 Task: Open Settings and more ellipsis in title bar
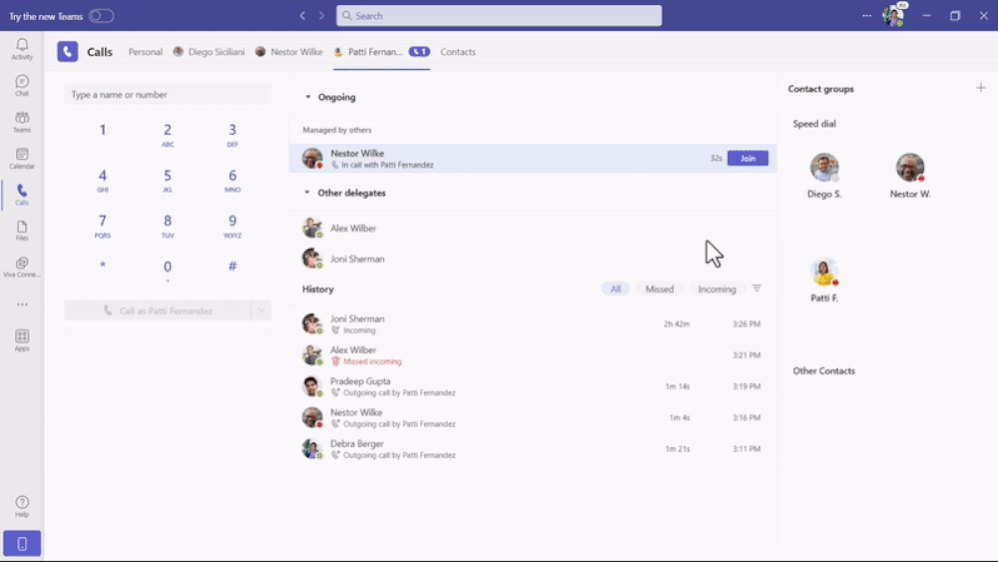(866, 15)
